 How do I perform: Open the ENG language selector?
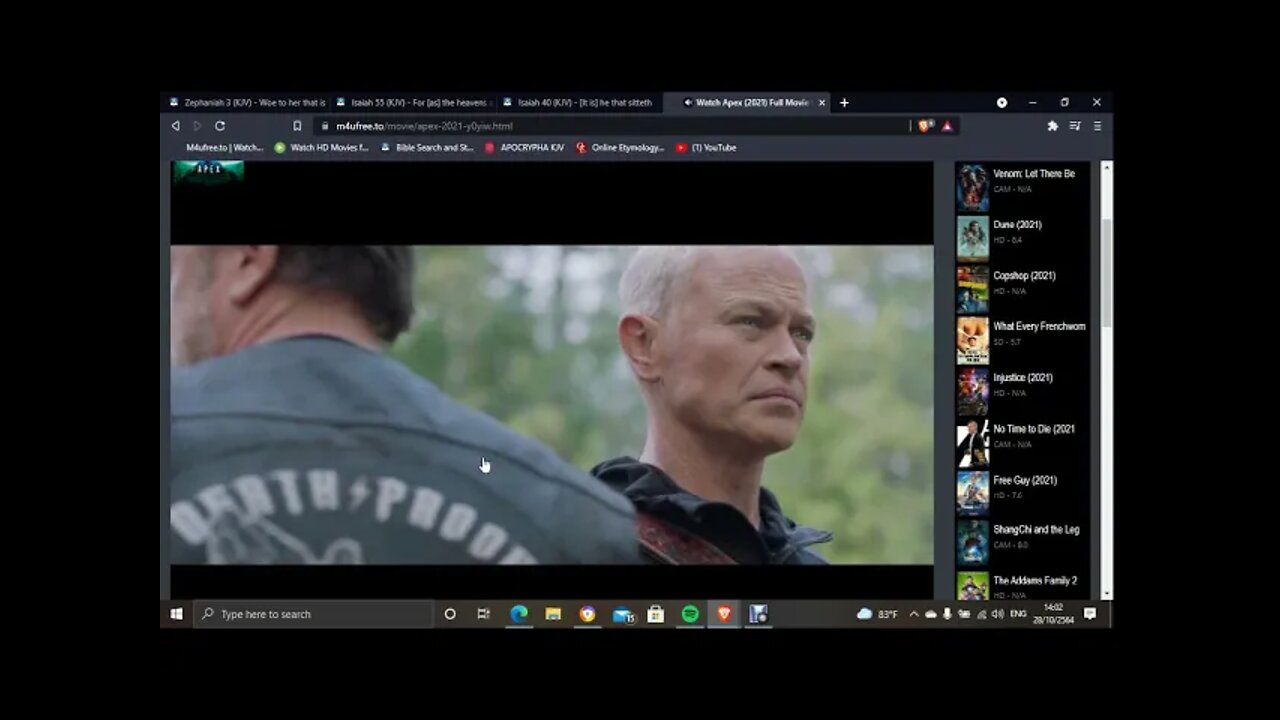tap(1018, 614)
